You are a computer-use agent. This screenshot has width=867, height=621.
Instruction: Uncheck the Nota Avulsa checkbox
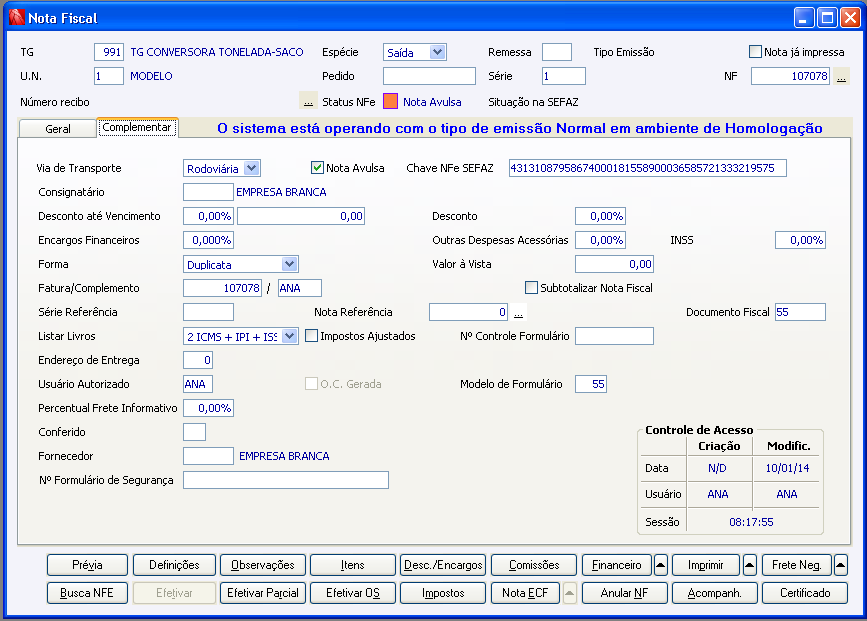pos(317,168)
